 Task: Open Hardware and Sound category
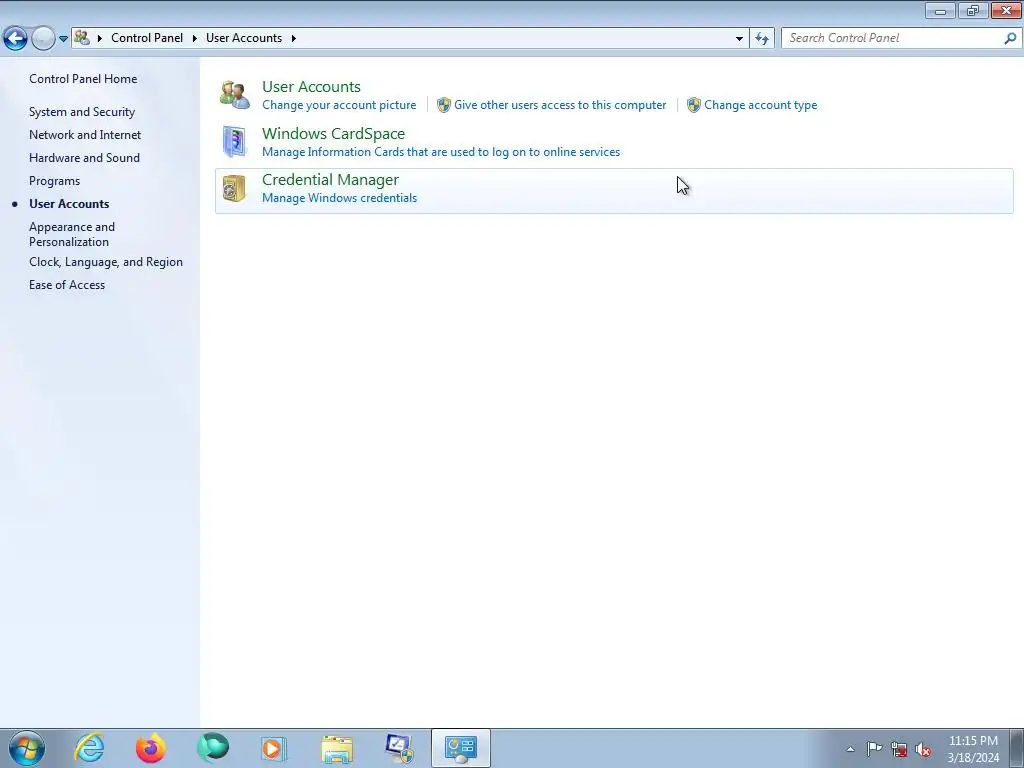[84, 158]
